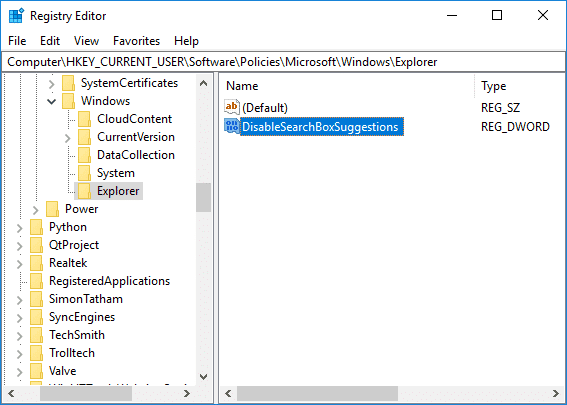Select the SystemCertificates folder icon

pyautogui.click(x=68, y=83)
